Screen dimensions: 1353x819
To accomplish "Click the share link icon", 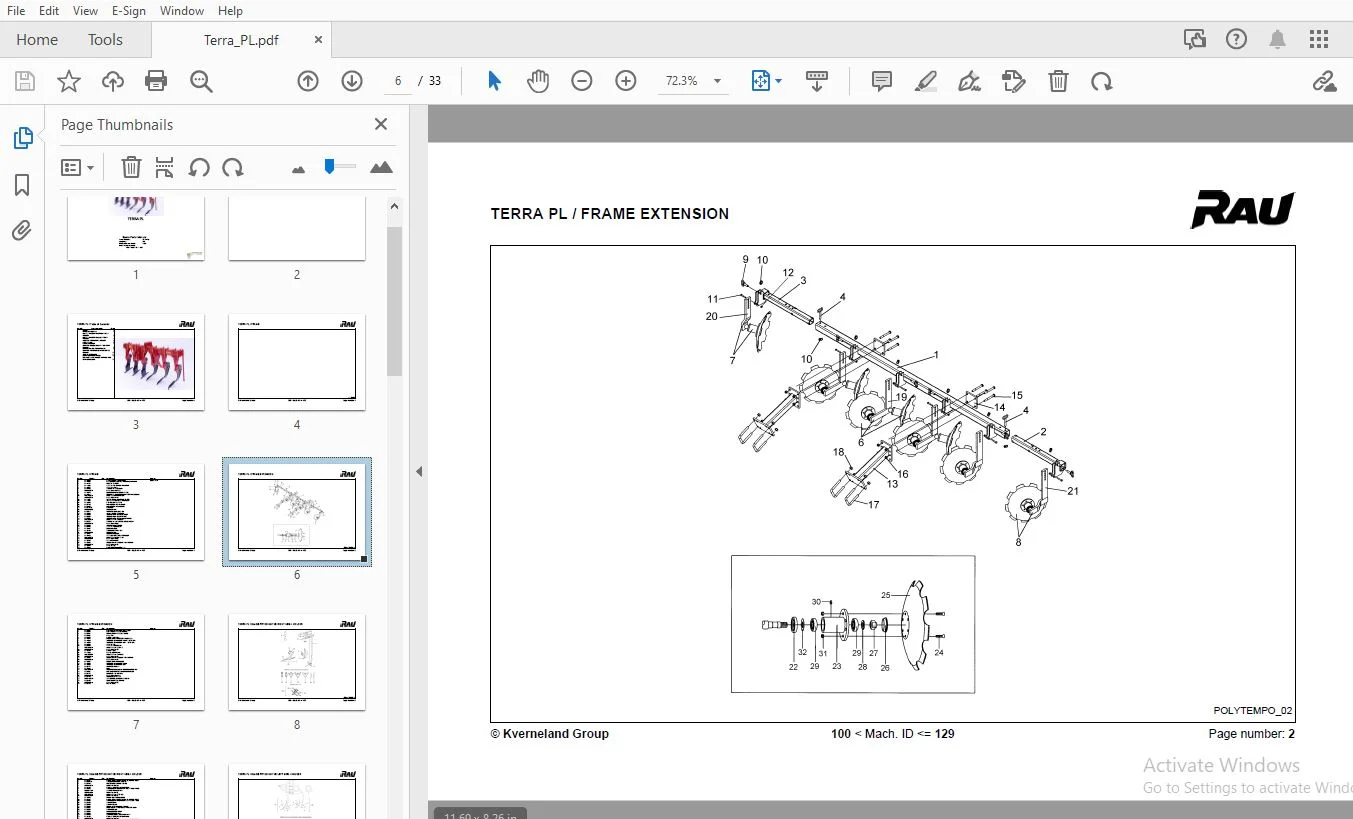I will 1325,81.
